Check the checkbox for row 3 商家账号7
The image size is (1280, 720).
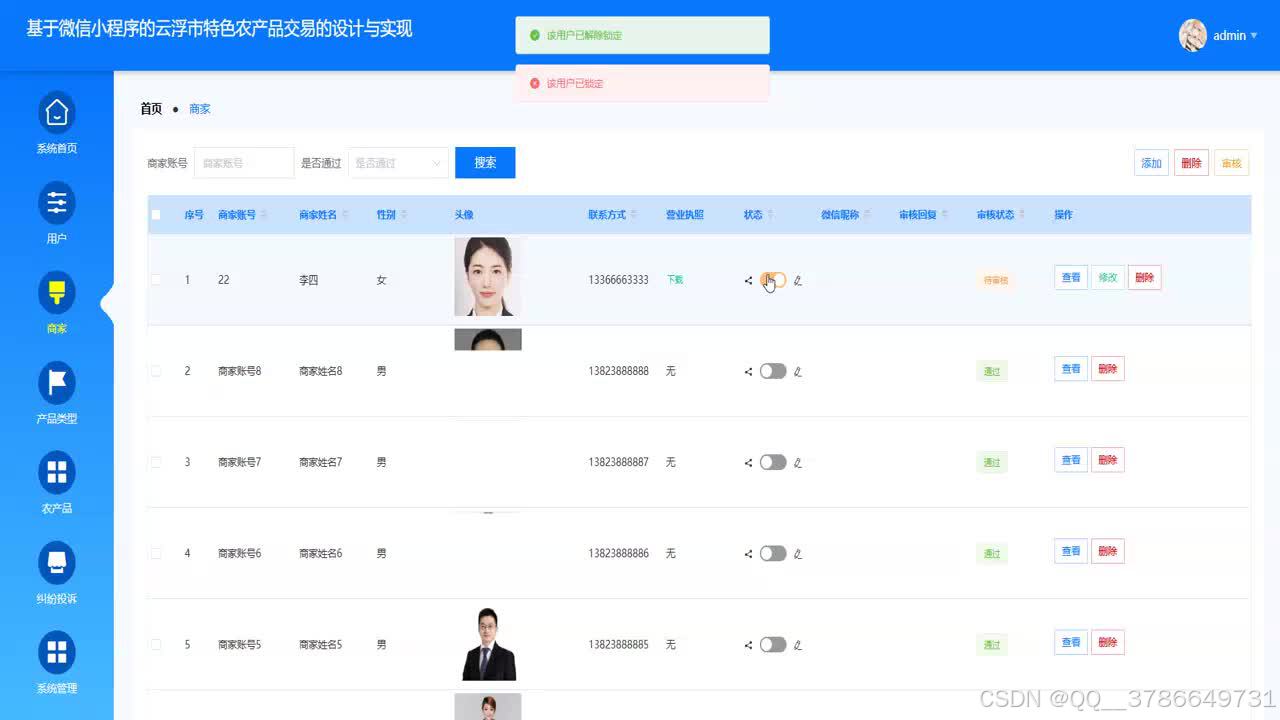156,462
